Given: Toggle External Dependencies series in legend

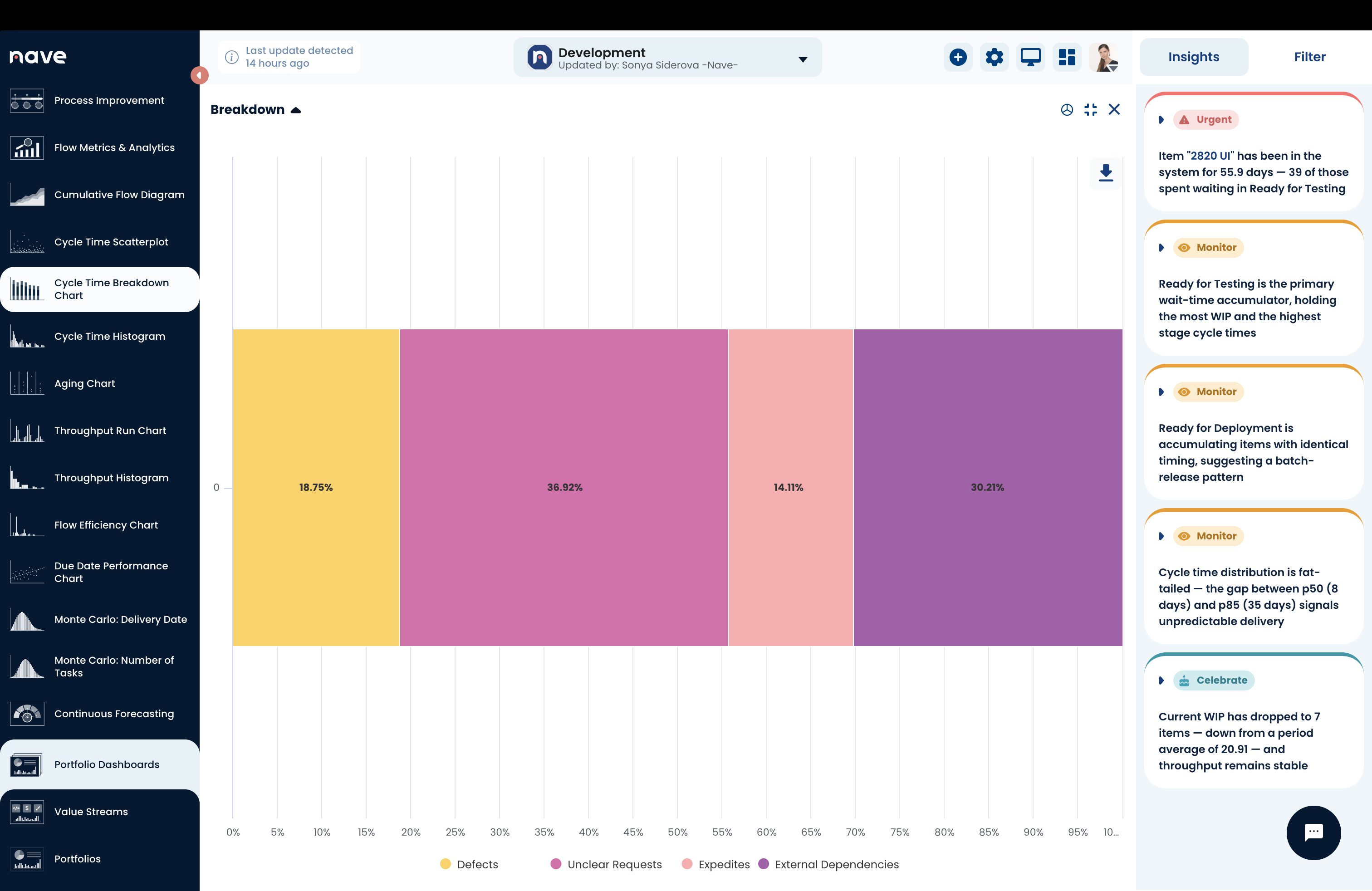Looking at the screenshot, I should coord(828,864).
